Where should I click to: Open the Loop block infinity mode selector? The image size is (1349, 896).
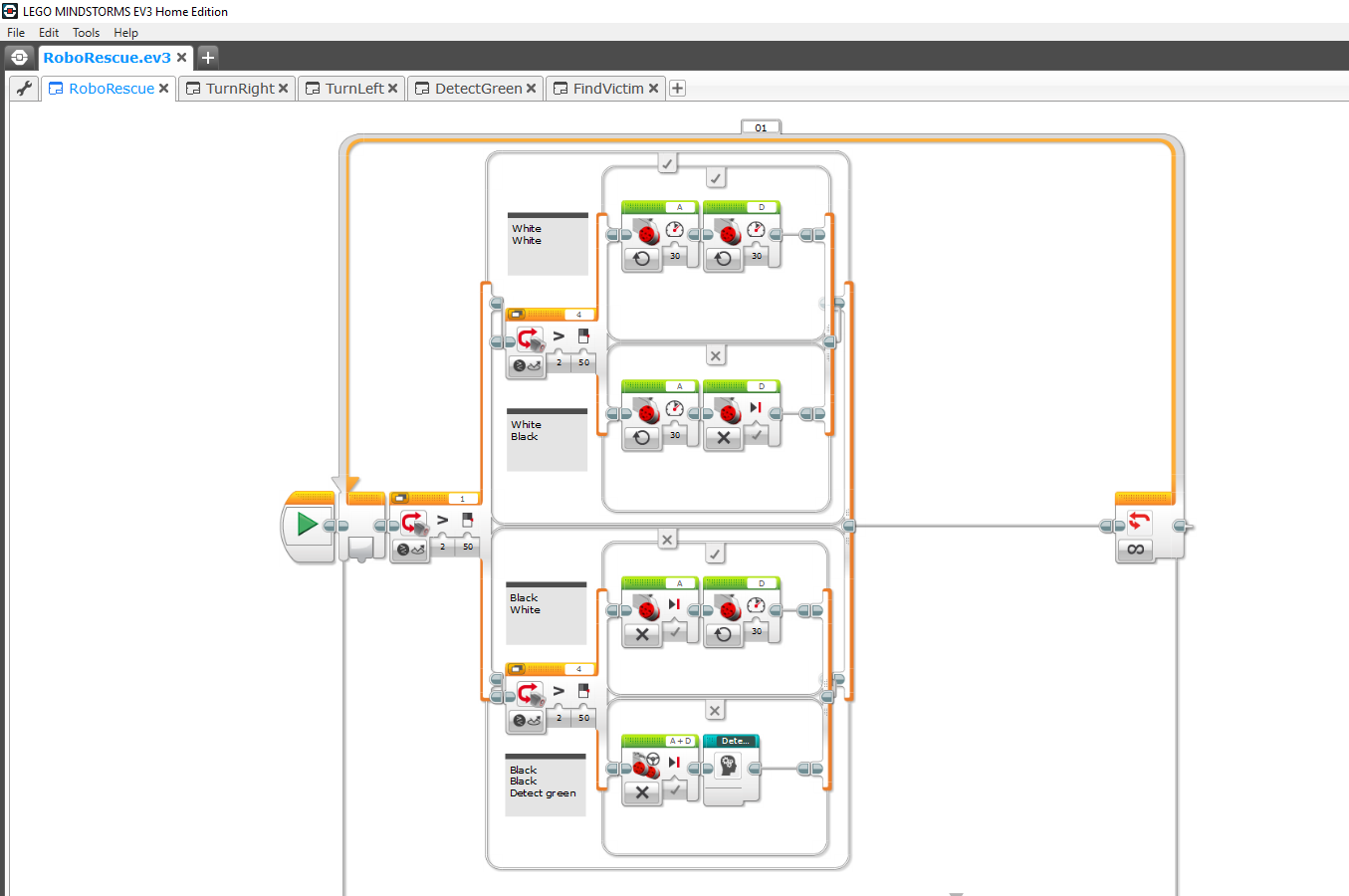click(1135, 550)
